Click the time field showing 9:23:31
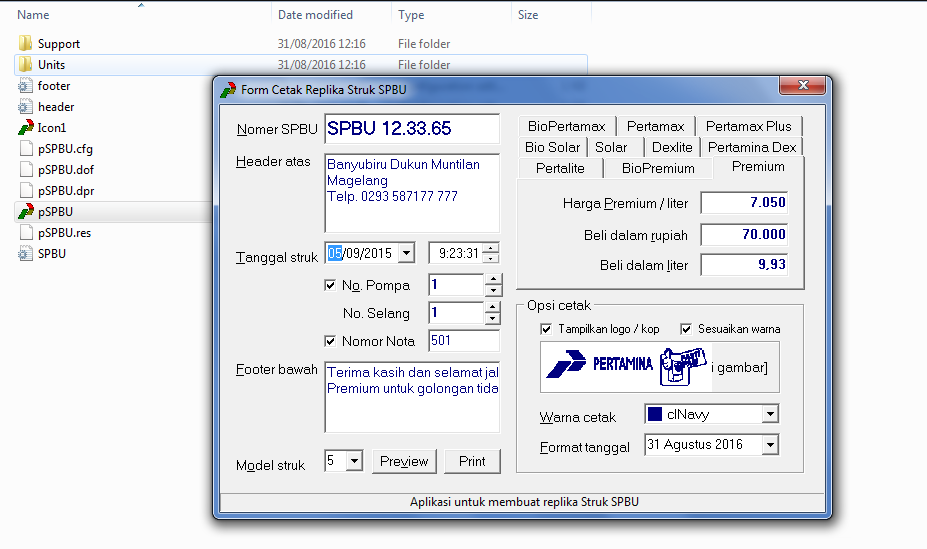The image size is (927, 549). pyautogui.click(x=456, y=254)
